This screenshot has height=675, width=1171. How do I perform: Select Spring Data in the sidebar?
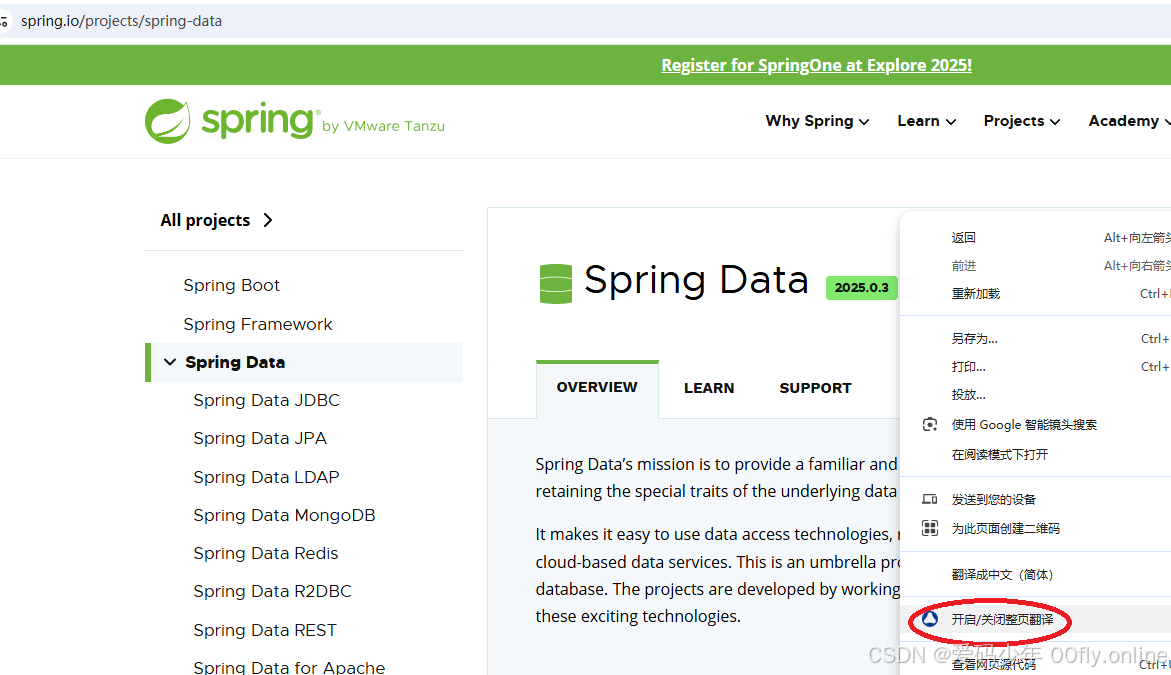(x=235, y=362)
